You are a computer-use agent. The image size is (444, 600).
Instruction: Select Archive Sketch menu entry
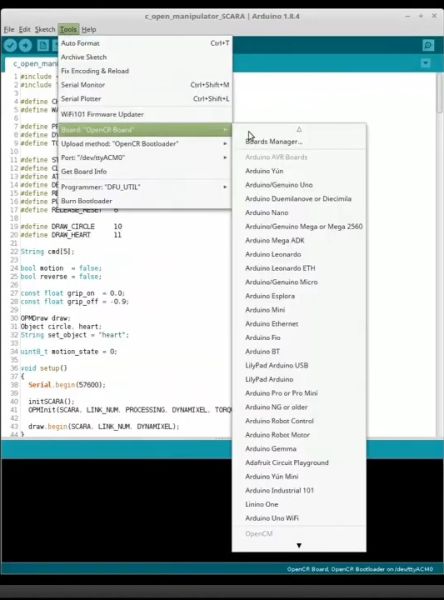(x=145, y=57)
